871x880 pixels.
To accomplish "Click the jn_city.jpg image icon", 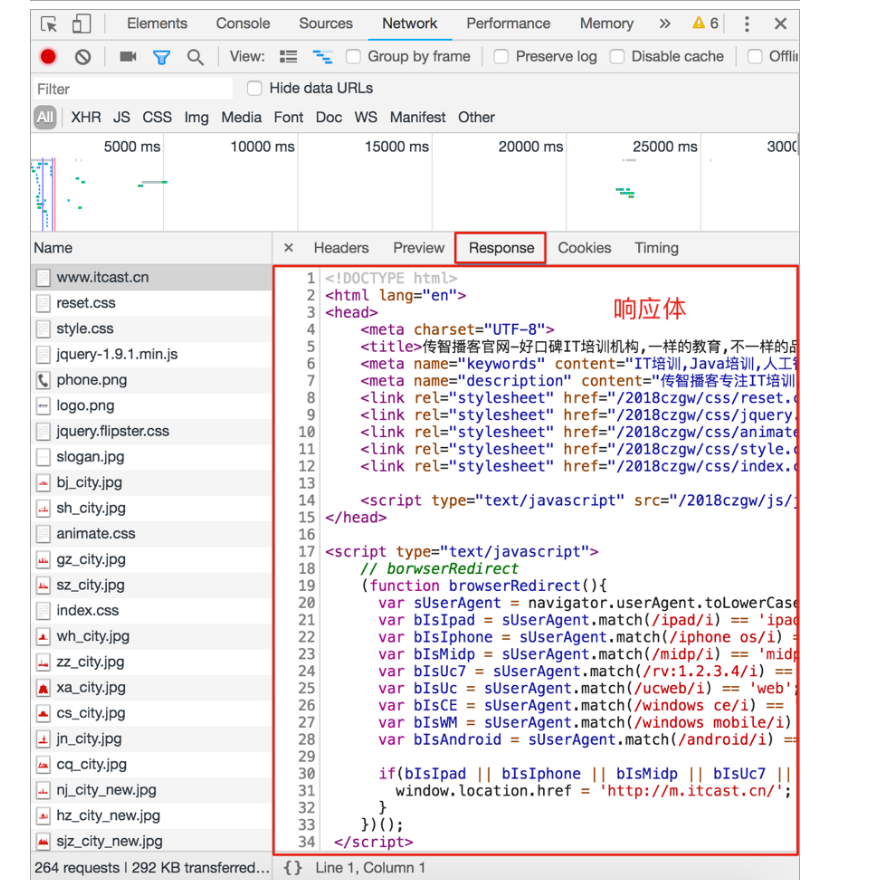I will tap(43, 739).
